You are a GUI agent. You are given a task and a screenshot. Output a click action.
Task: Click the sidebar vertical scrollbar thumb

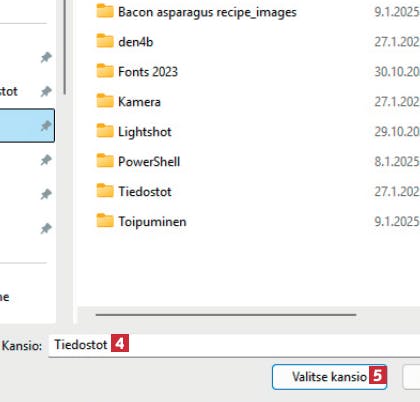tap(64, 47)
